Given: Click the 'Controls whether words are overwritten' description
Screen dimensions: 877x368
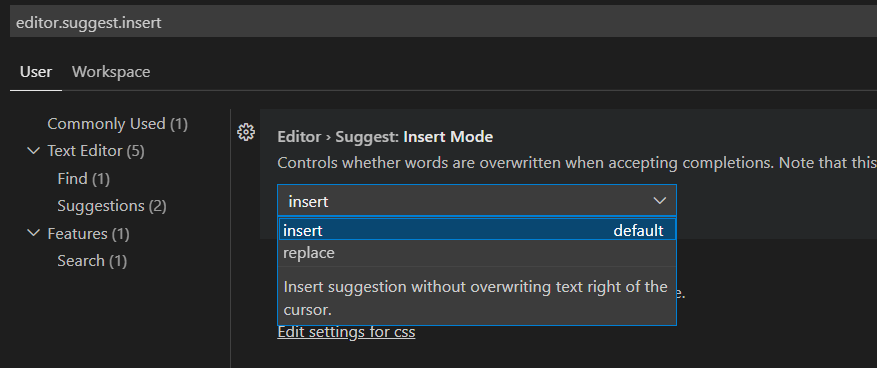Looking at the screenshot, I should tap(577, 163).
